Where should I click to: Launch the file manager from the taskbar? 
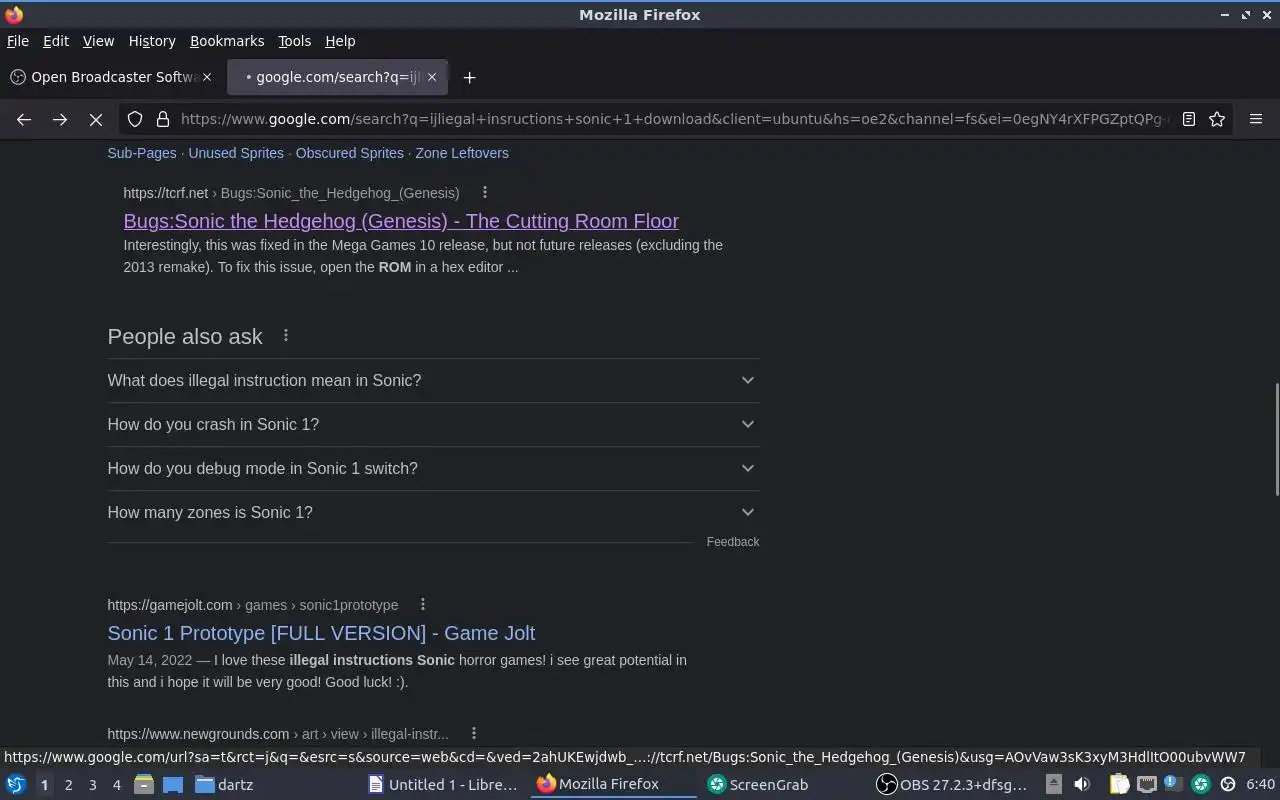(144, 784)
